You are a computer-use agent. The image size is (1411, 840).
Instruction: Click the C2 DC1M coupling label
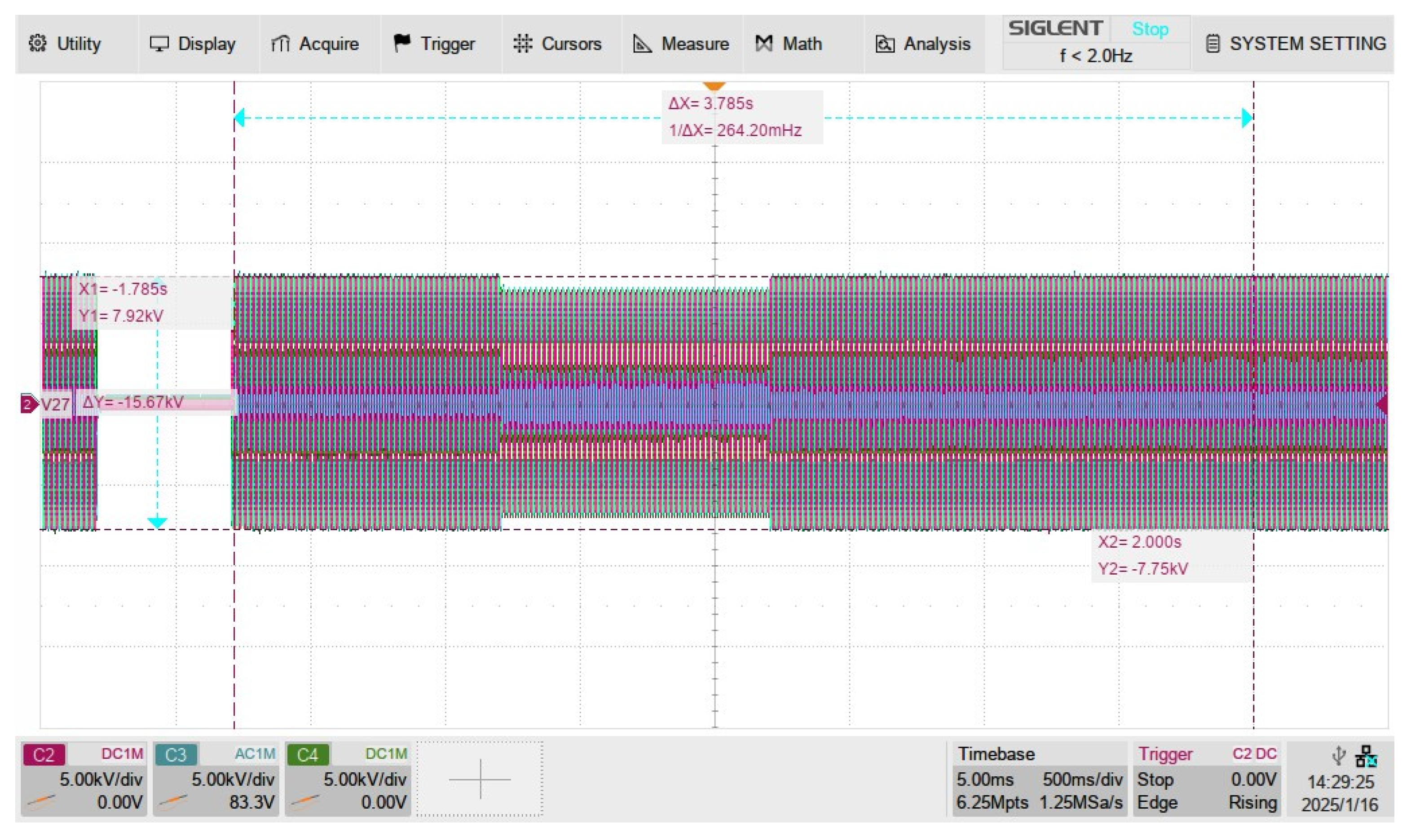pyautogui.click(x=122, y=754)
